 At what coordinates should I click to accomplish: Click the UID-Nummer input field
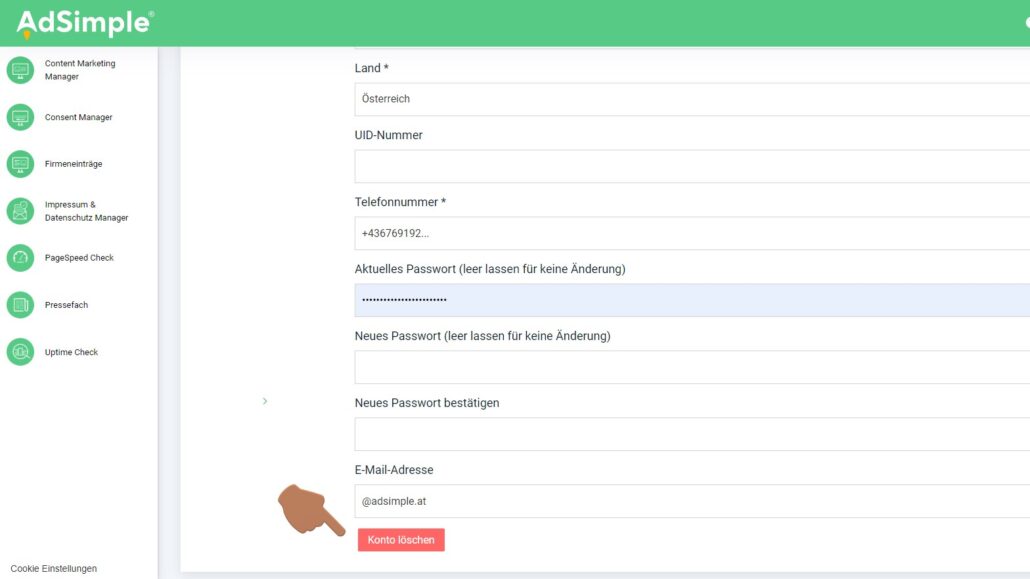point(690,166)
